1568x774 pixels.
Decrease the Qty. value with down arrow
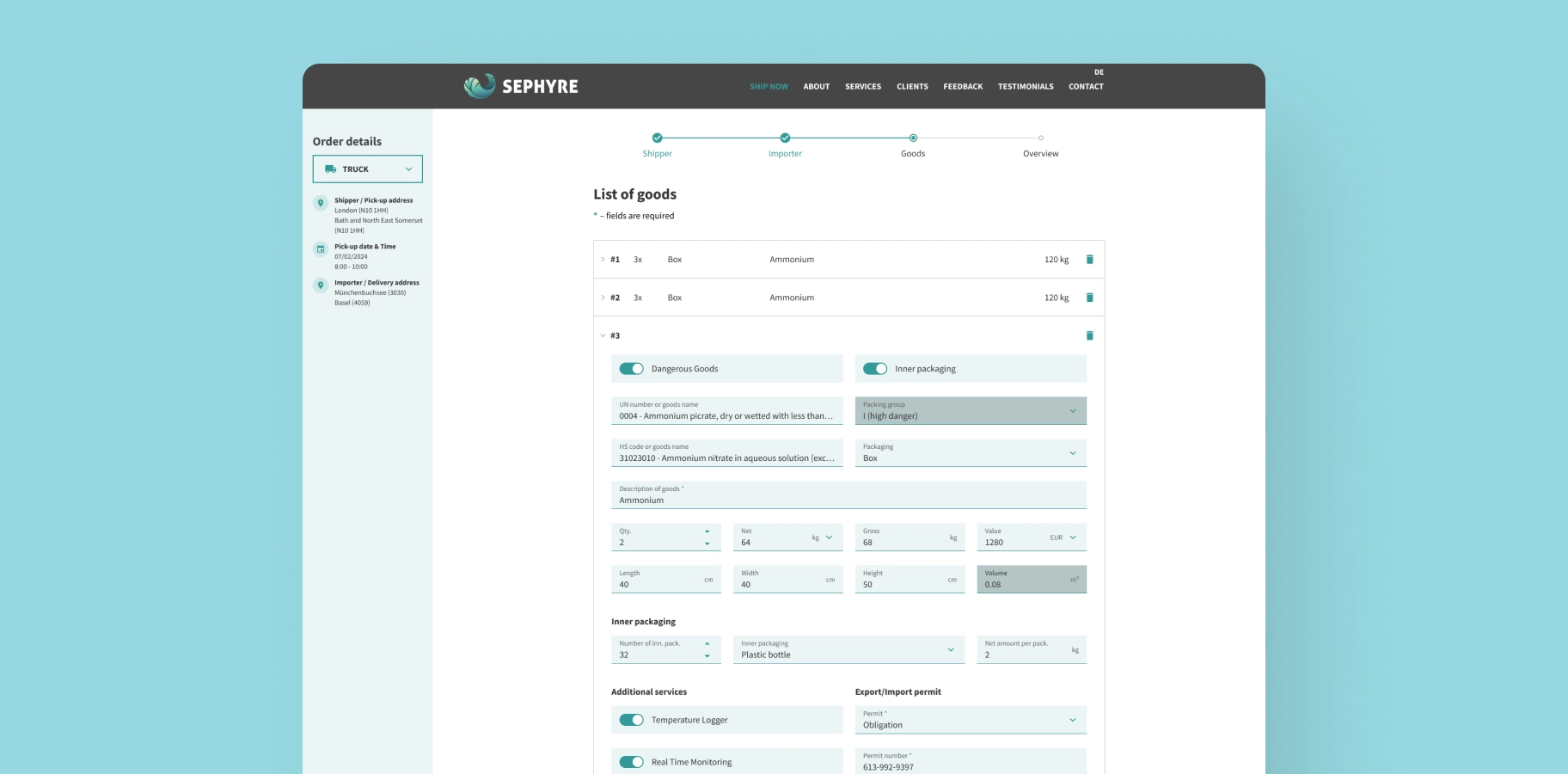coord(707,544)
